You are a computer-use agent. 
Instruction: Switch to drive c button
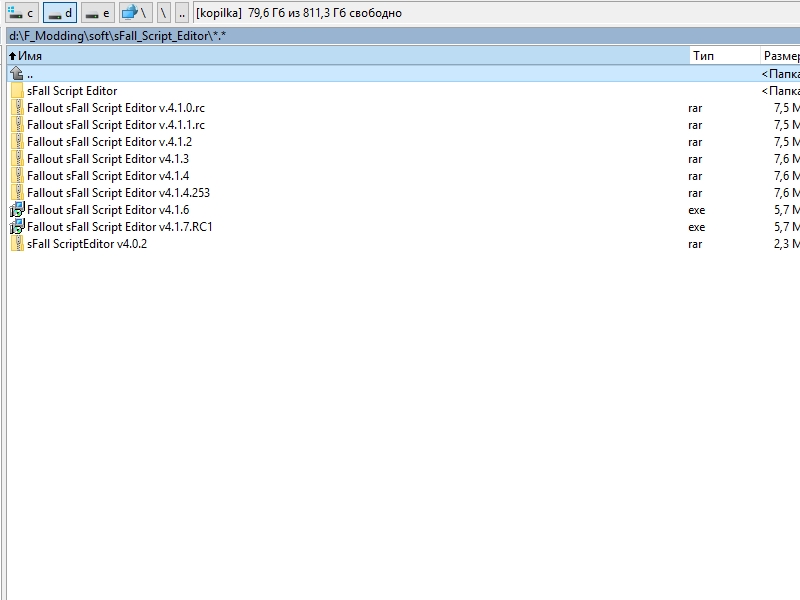pos(22,13)
